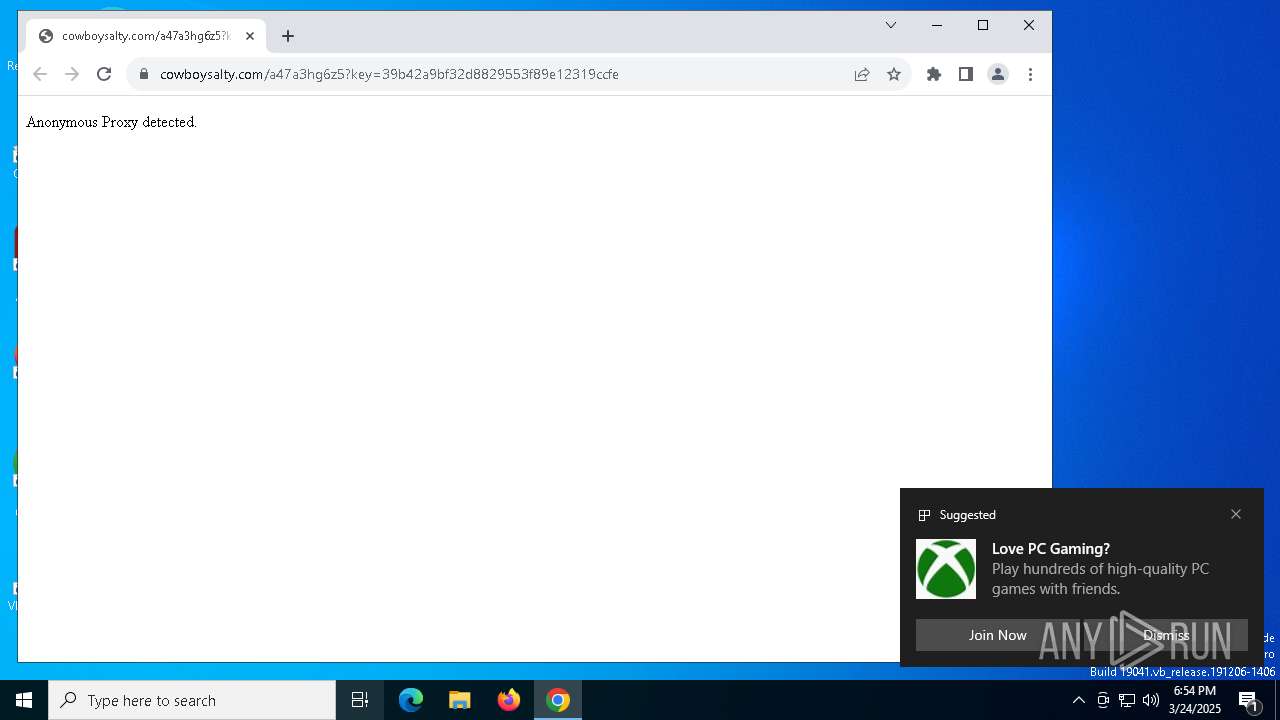This screenshot has width=1280, height=720.
Task: Open a new tab with plus button
Action: coord(288,36)
